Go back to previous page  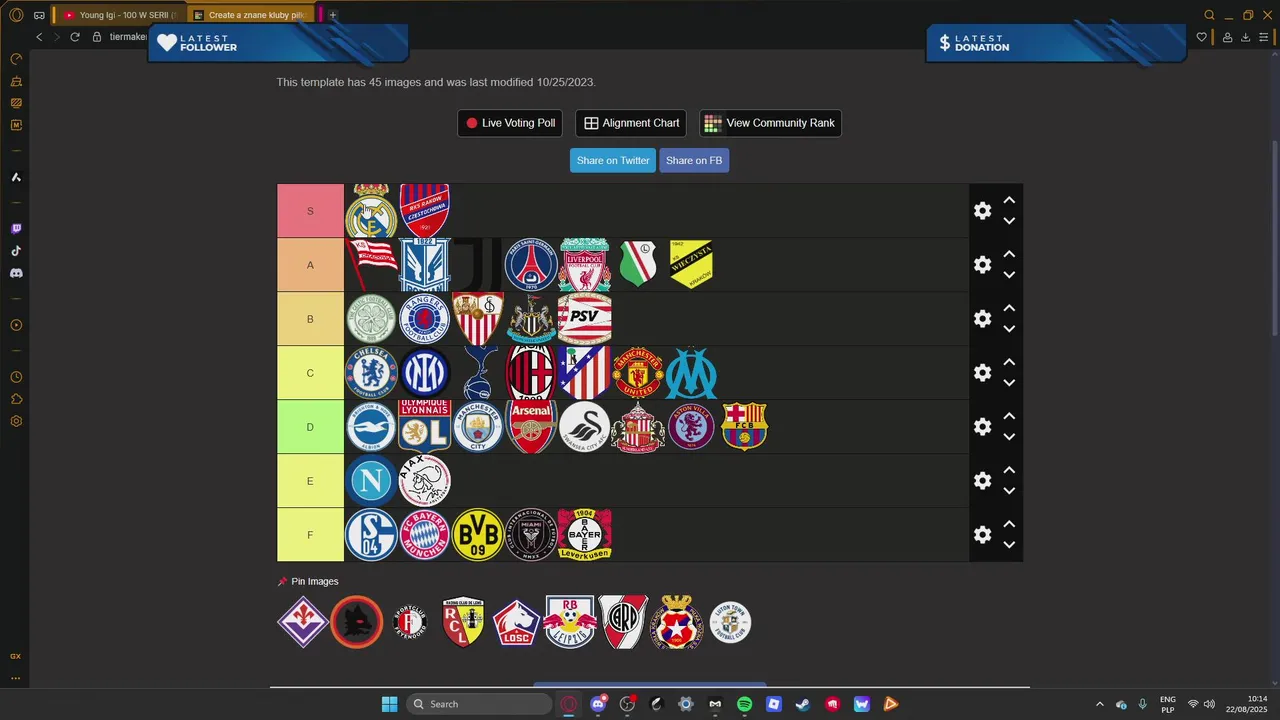[39, 37]
